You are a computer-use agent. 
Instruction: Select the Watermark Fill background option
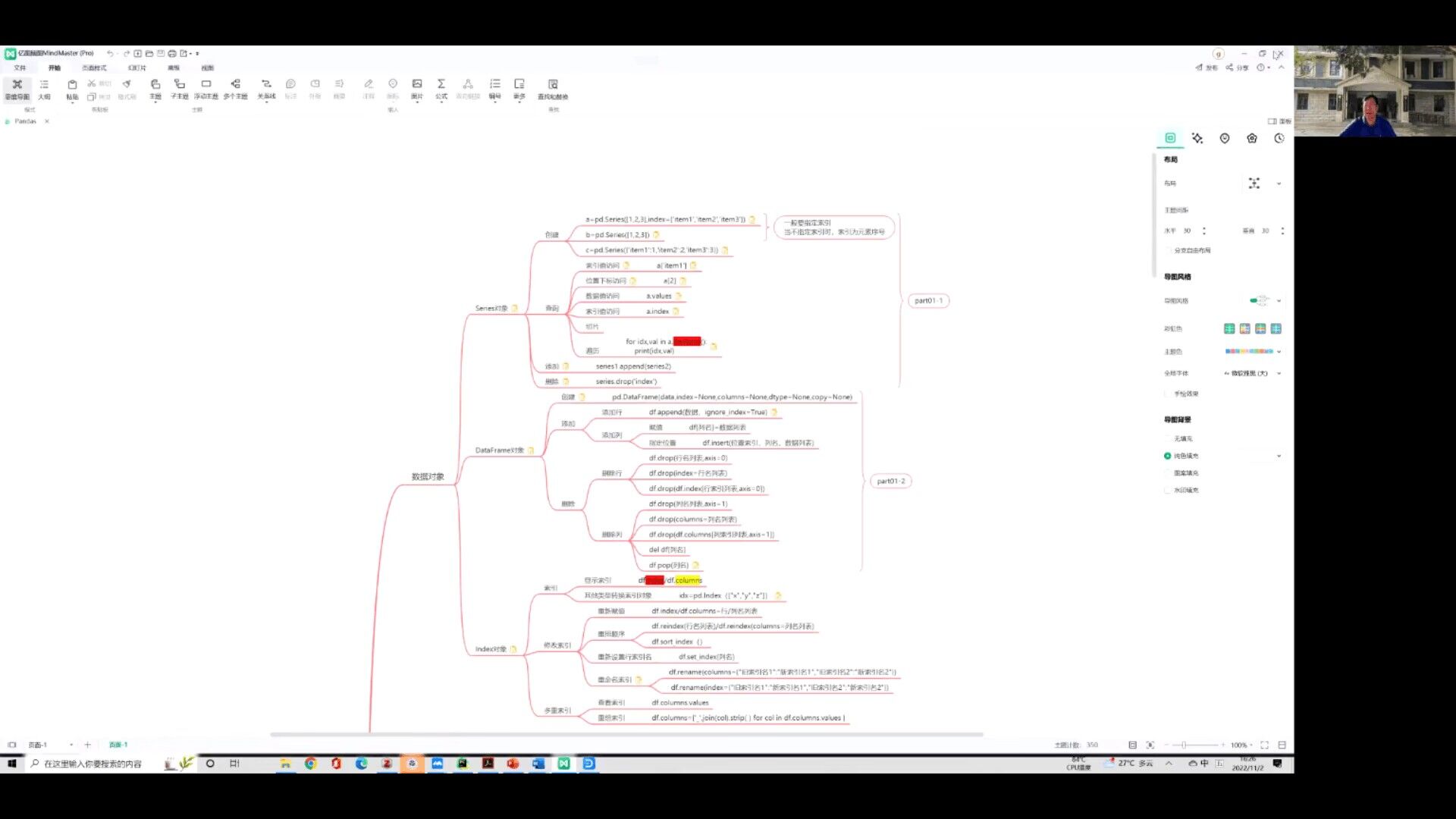click(x=1168, y=490)
